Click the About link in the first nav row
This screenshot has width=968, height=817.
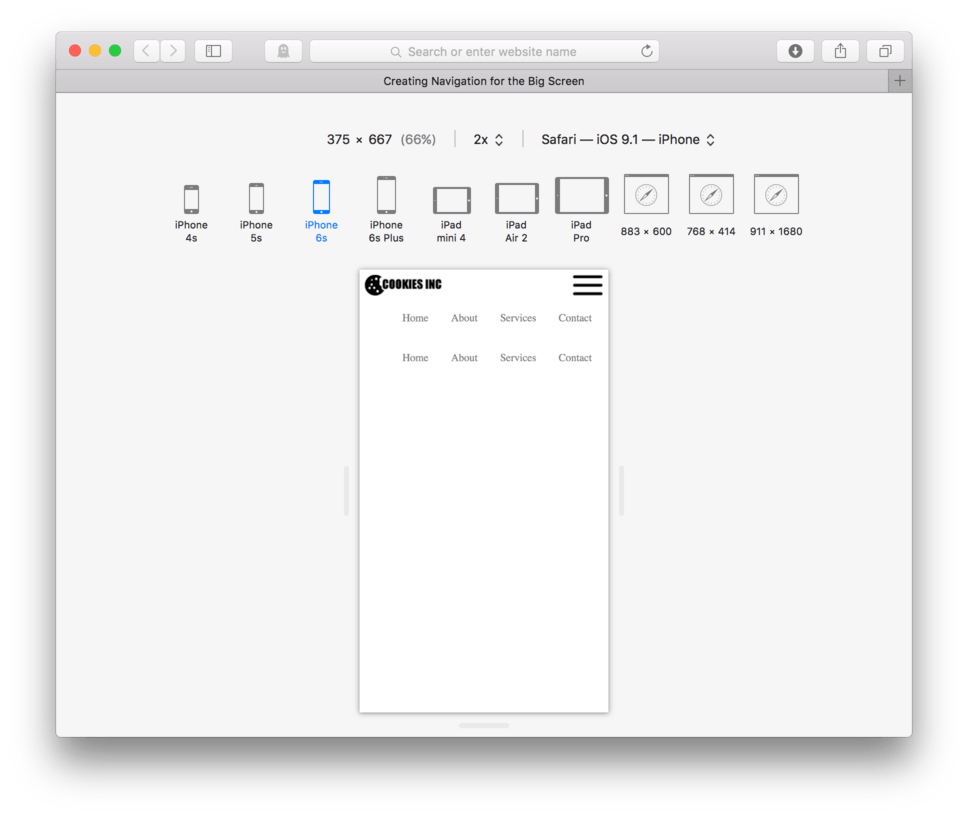(464, 318)
